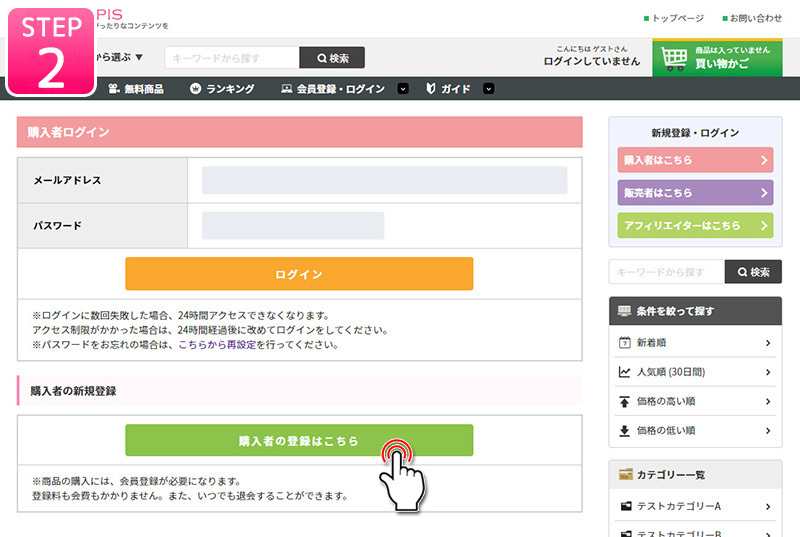Image resolution: width=800 pixels, height=537 pixels.
Task: Click the down-arrow icon for 価格の低い順
Action: [624, 431]
